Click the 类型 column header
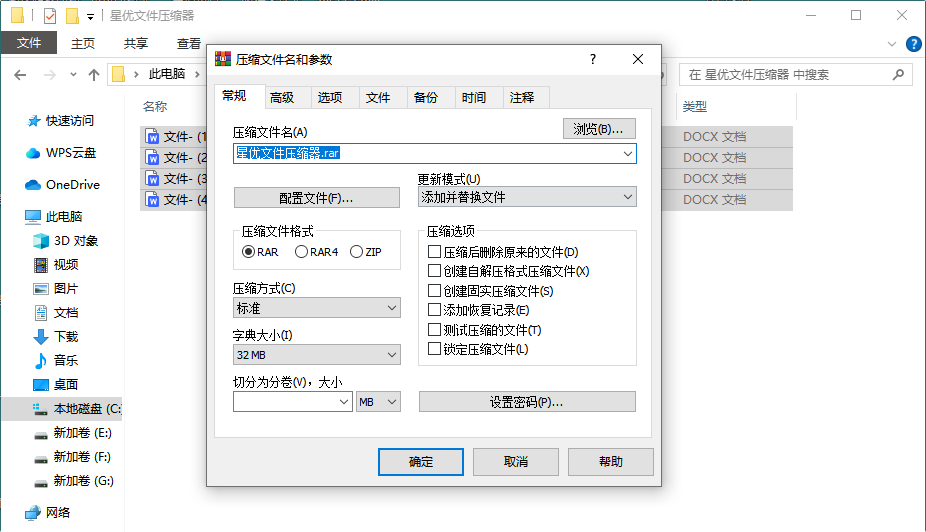926x532 pixels. click(x=694, y=107)
